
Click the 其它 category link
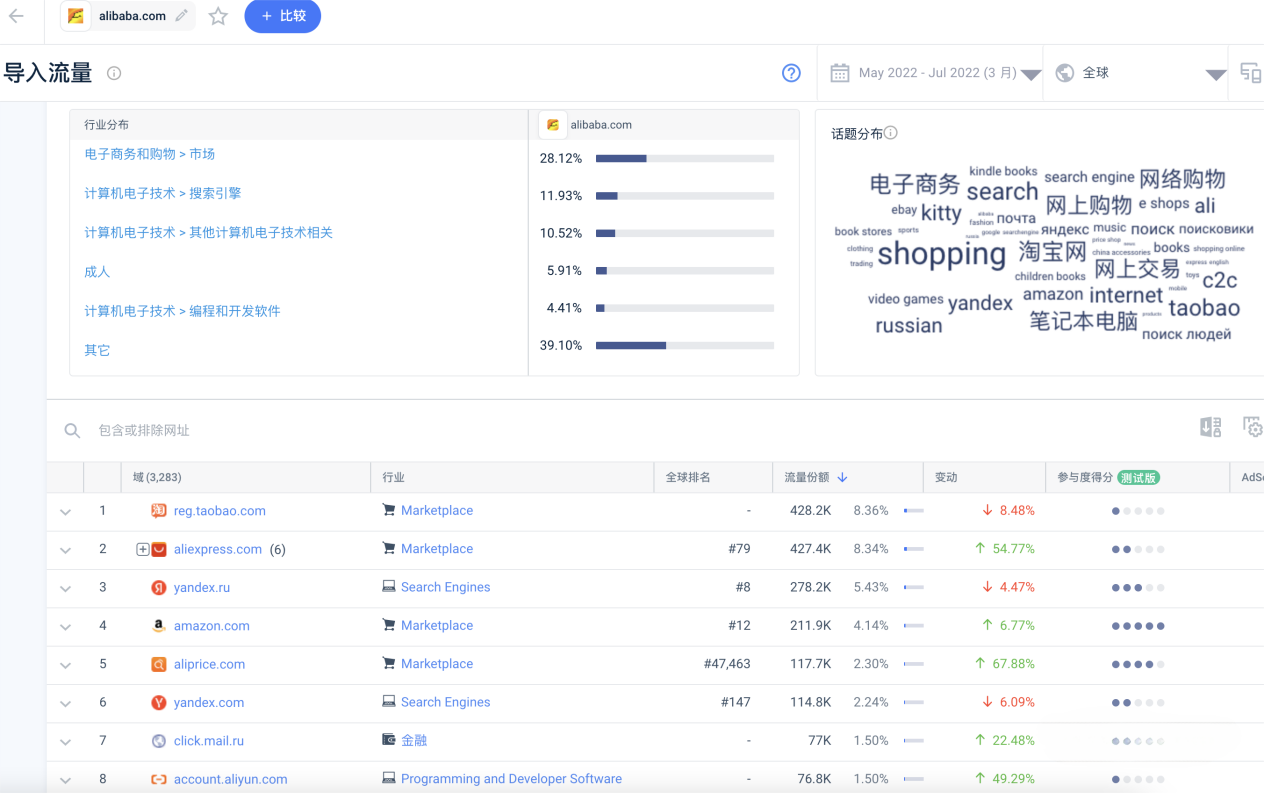(x=97, y=350)
